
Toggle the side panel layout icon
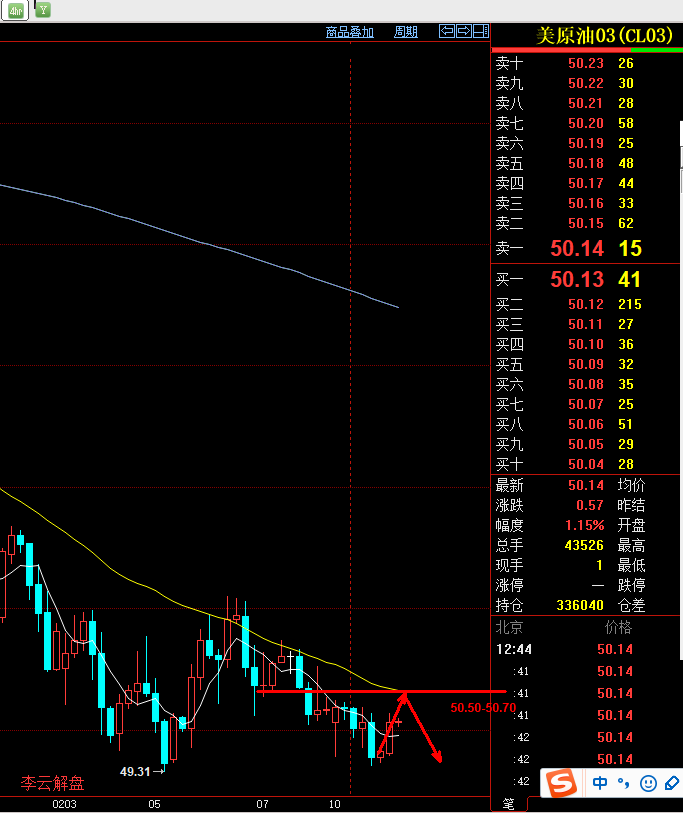(x=480, y=32)
